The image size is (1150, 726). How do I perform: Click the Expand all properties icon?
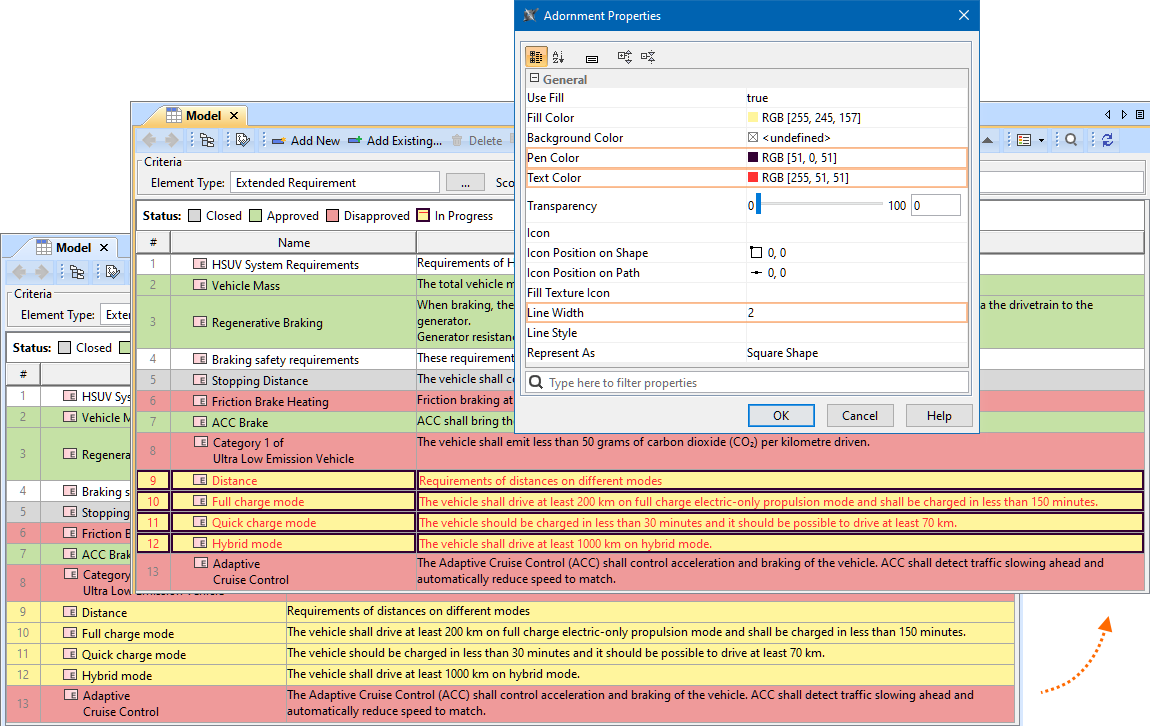625,57
